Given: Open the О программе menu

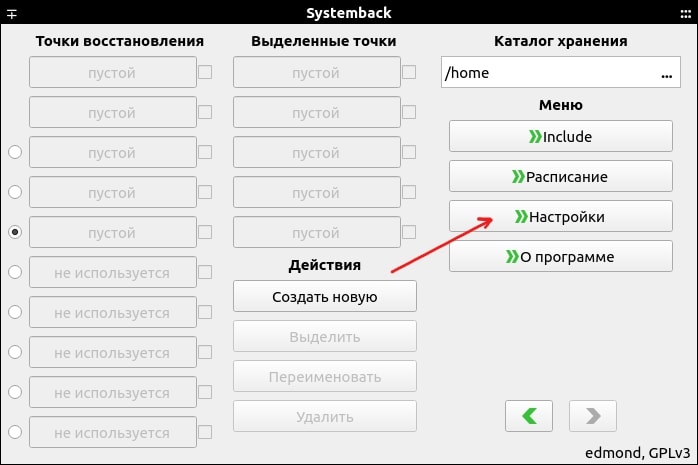Looking at the screenshot, I should (560, 256).
